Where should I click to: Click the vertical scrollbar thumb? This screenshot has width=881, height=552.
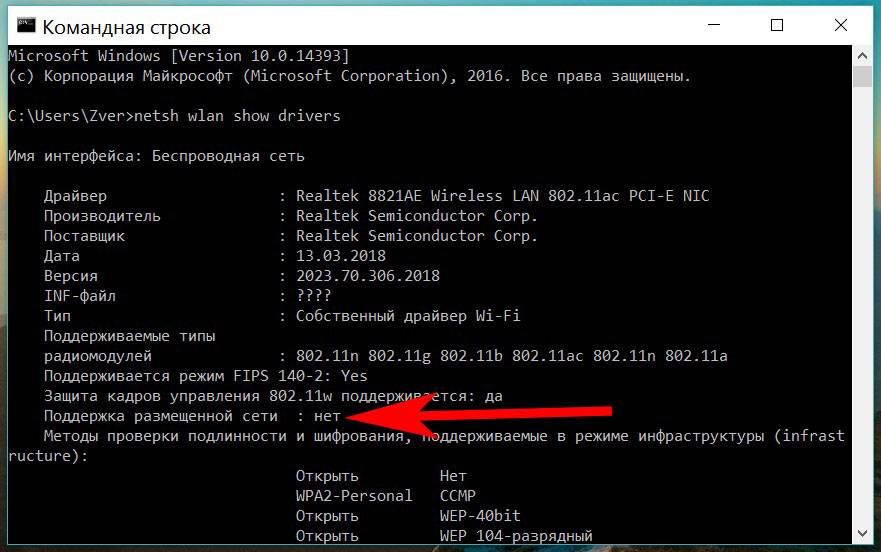pos(862,78)
